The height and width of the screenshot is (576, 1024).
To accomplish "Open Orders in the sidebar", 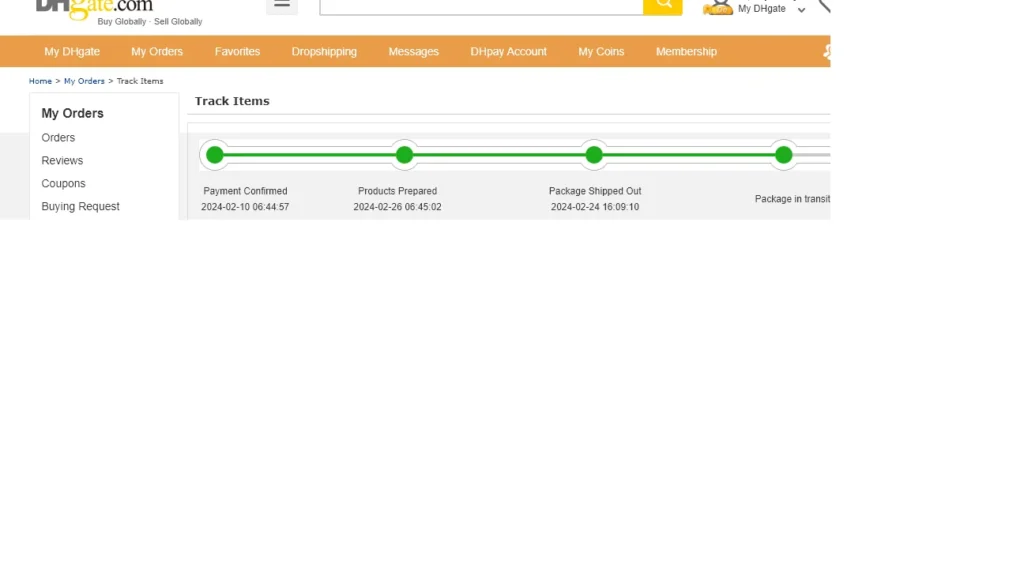I will click(58, 138).
